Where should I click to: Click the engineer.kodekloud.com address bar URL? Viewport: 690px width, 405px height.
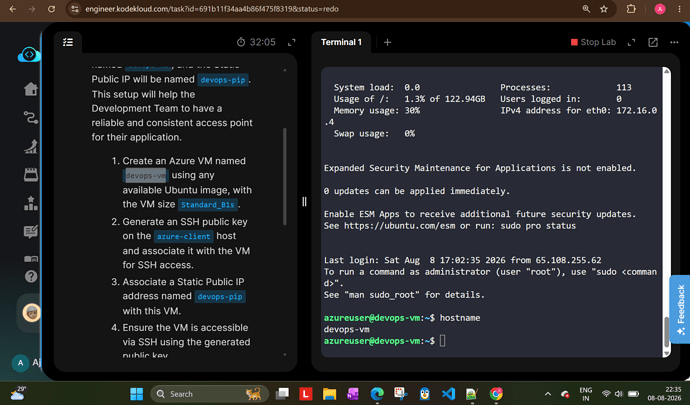click(212, 9)
